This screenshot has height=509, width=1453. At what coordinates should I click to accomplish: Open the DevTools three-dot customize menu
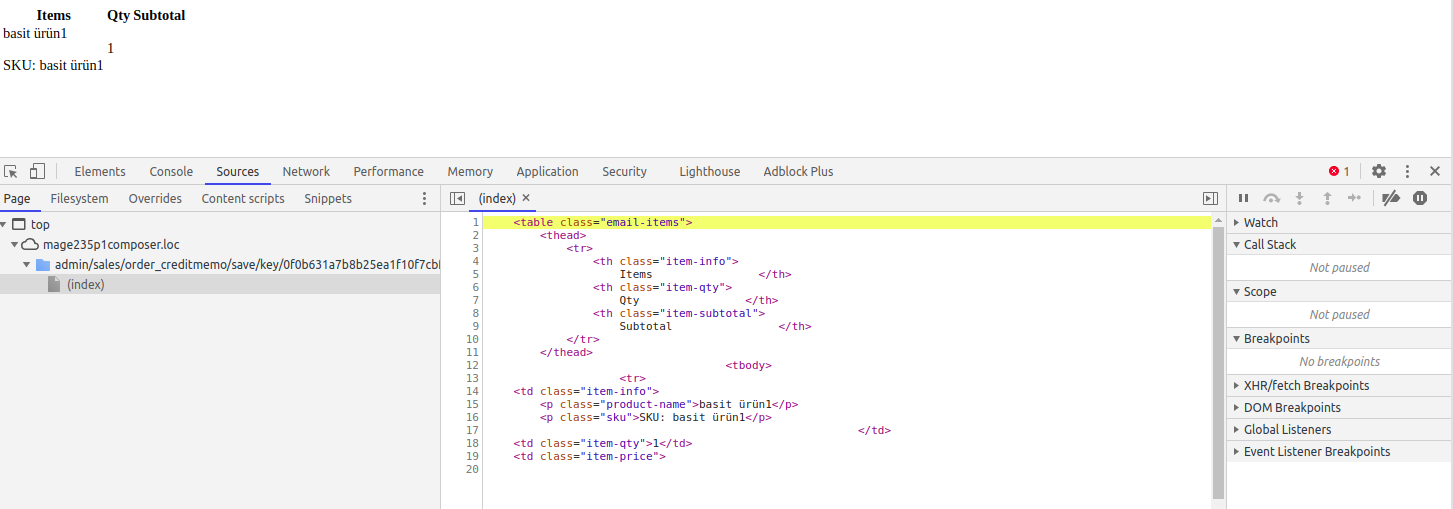click(x=1407, y=171)
